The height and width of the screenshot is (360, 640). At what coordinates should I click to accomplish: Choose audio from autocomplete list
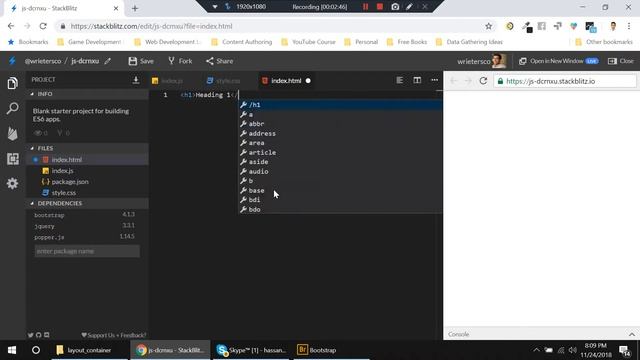coord(340,171)
